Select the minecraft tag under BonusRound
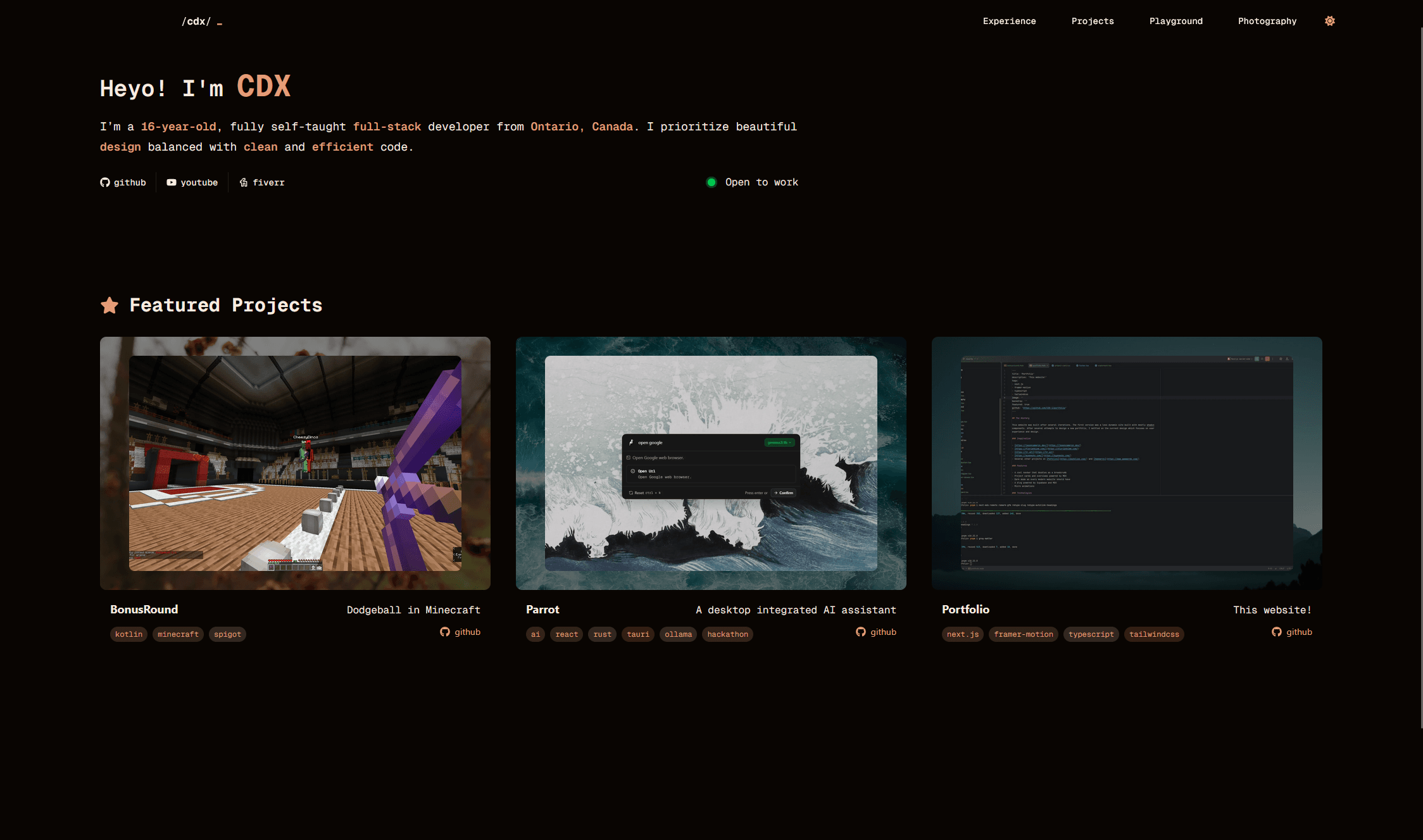This screenshot has width=1423, height=840. [178, 634]
